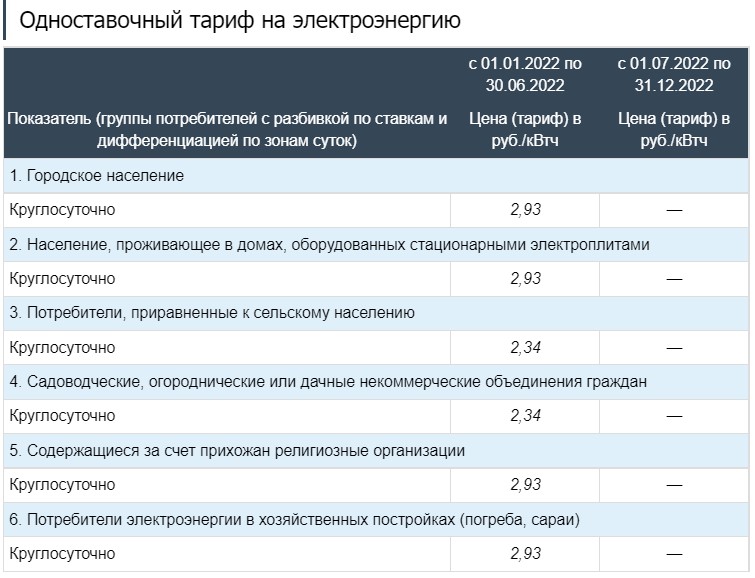Select "Круглосуточно" under религиозные организации
The height and width of the screenshot is (578, 755).
[62, 485]
